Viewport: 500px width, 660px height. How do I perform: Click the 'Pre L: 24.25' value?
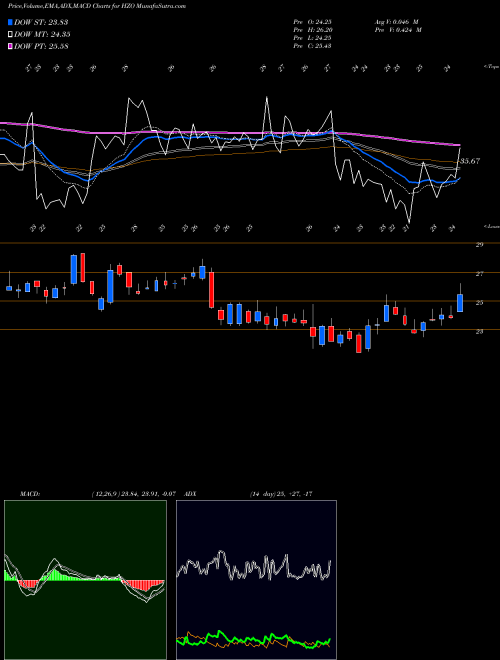tap(312, 38)
